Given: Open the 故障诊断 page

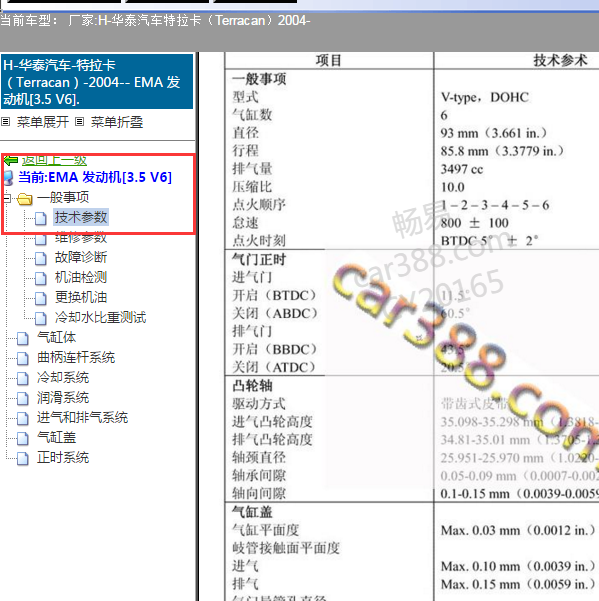Looking at the screenshot, I should click(81, 257).
